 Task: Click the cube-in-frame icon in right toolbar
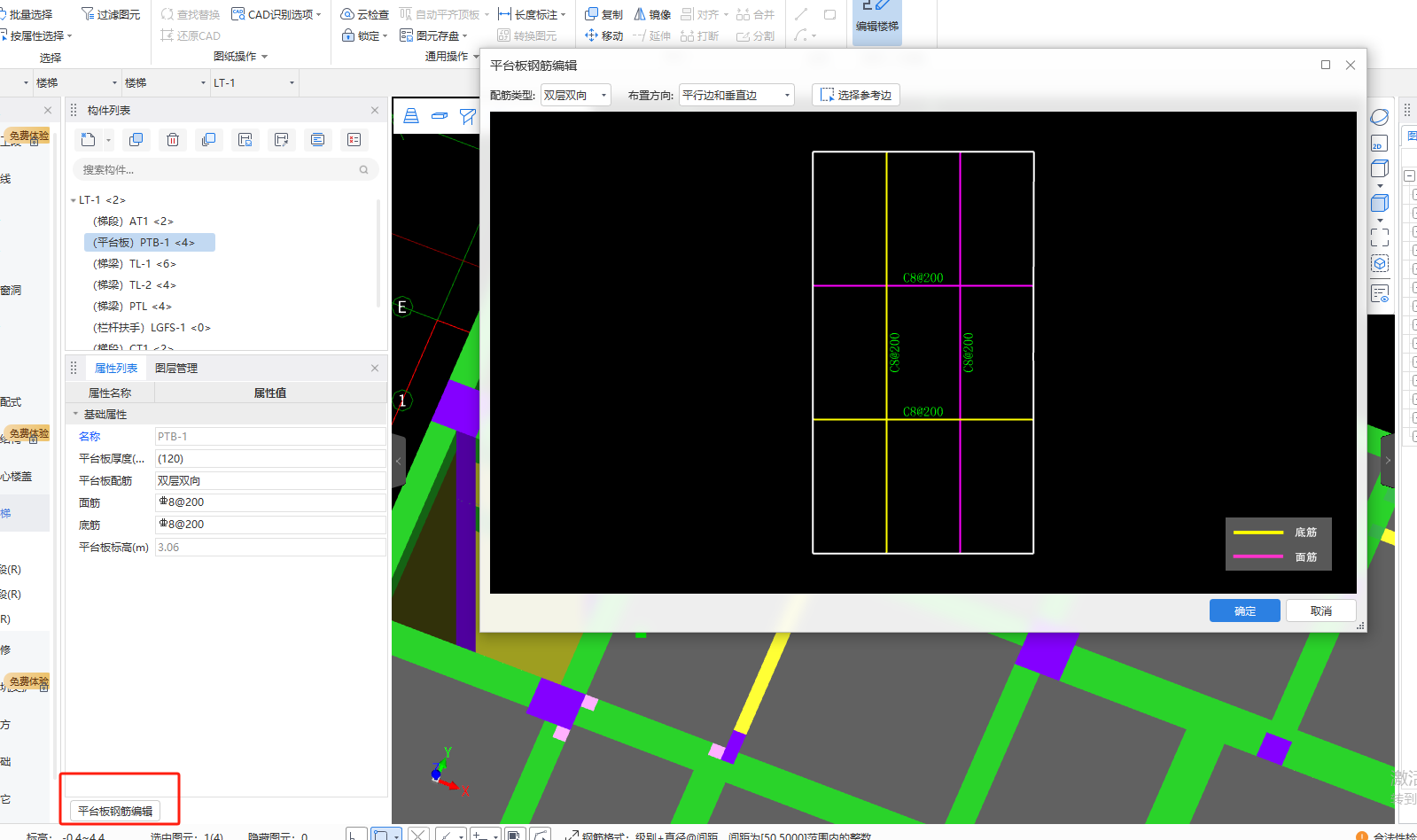point(1380,264)
